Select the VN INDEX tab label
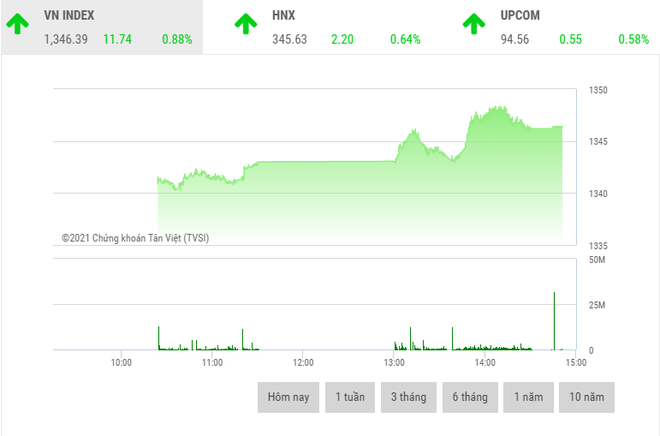The width and height of the screenshot is (660, 436). click(69, 16)
